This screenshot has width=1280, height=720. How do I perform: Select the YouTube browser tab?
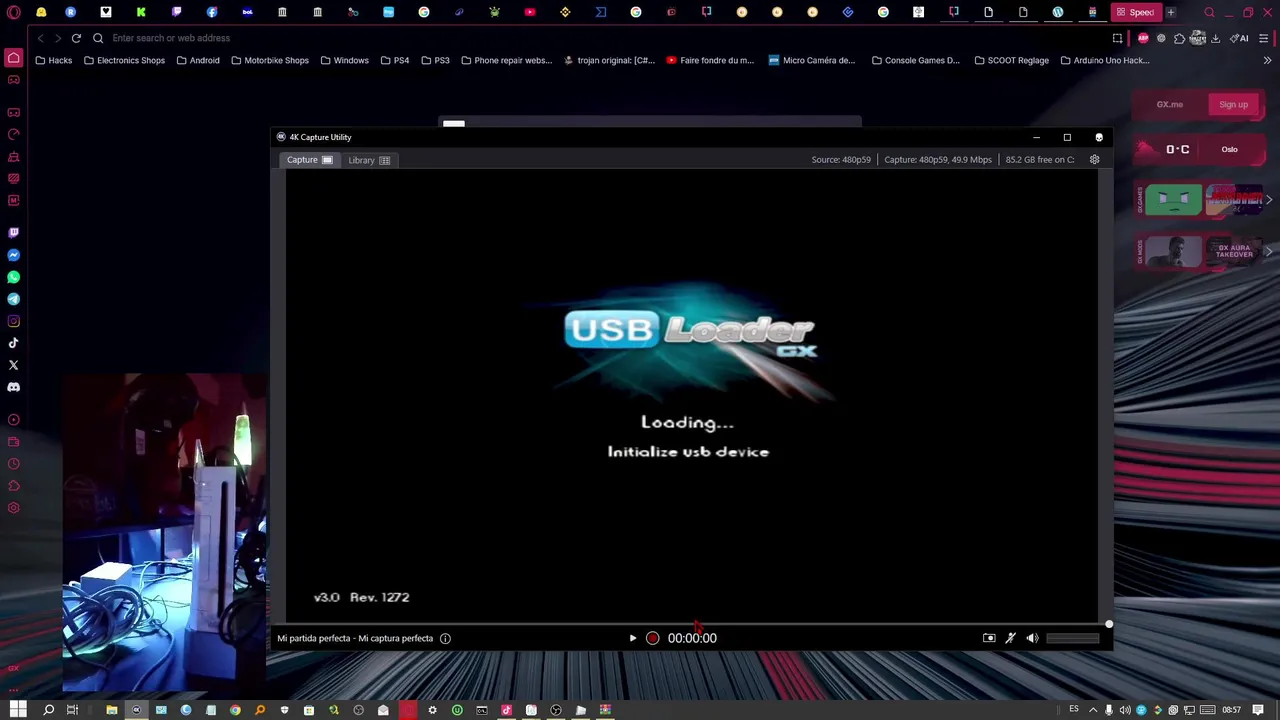(530, 12)
